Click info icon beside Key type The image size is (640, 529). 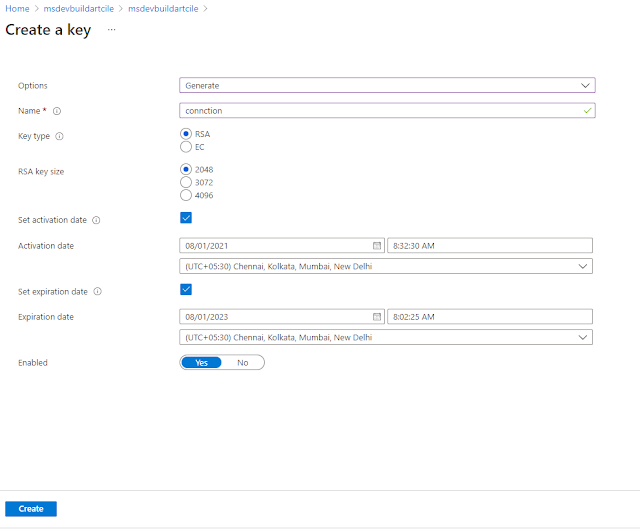[60, 136]
